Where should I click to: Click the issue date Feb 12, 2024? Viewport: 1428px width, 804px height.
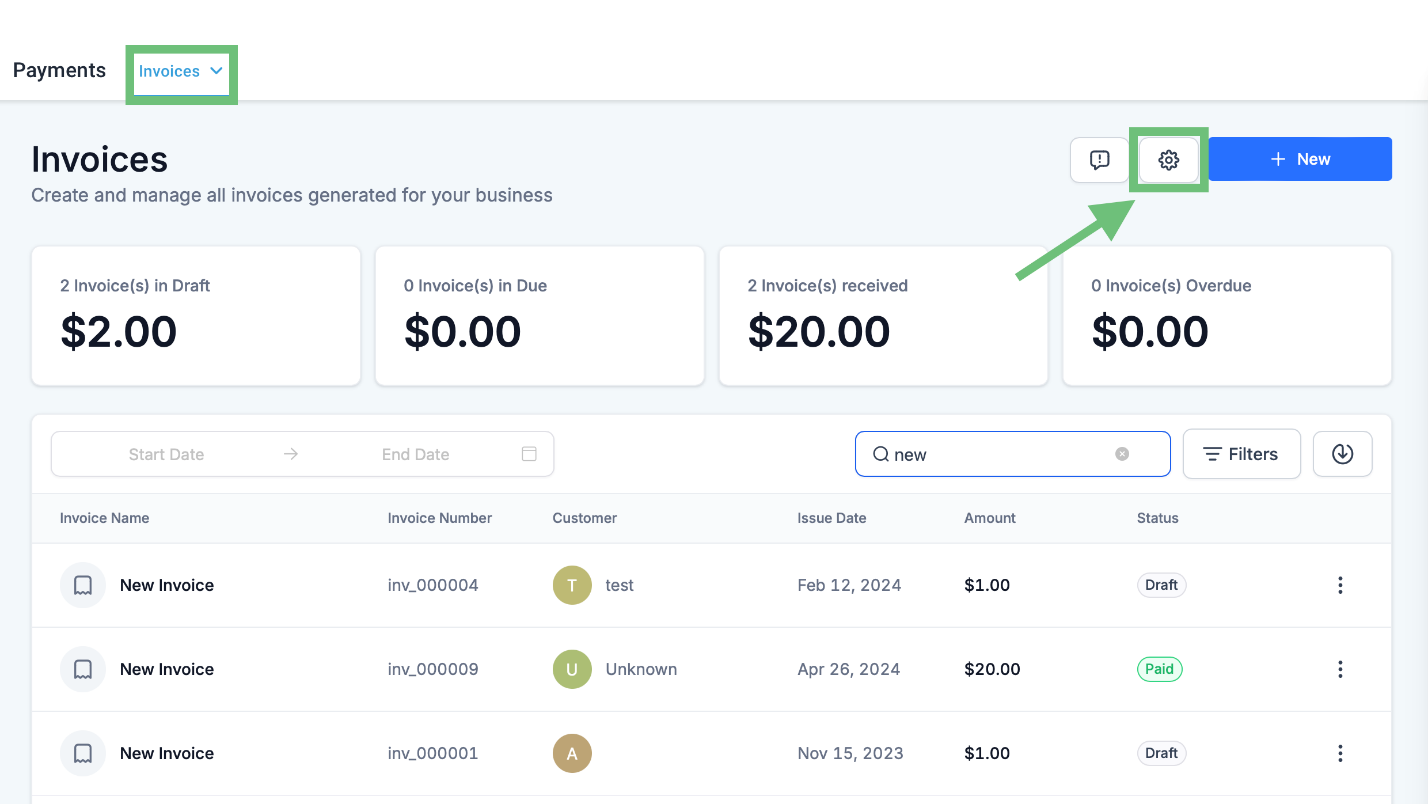coord(850,585)
